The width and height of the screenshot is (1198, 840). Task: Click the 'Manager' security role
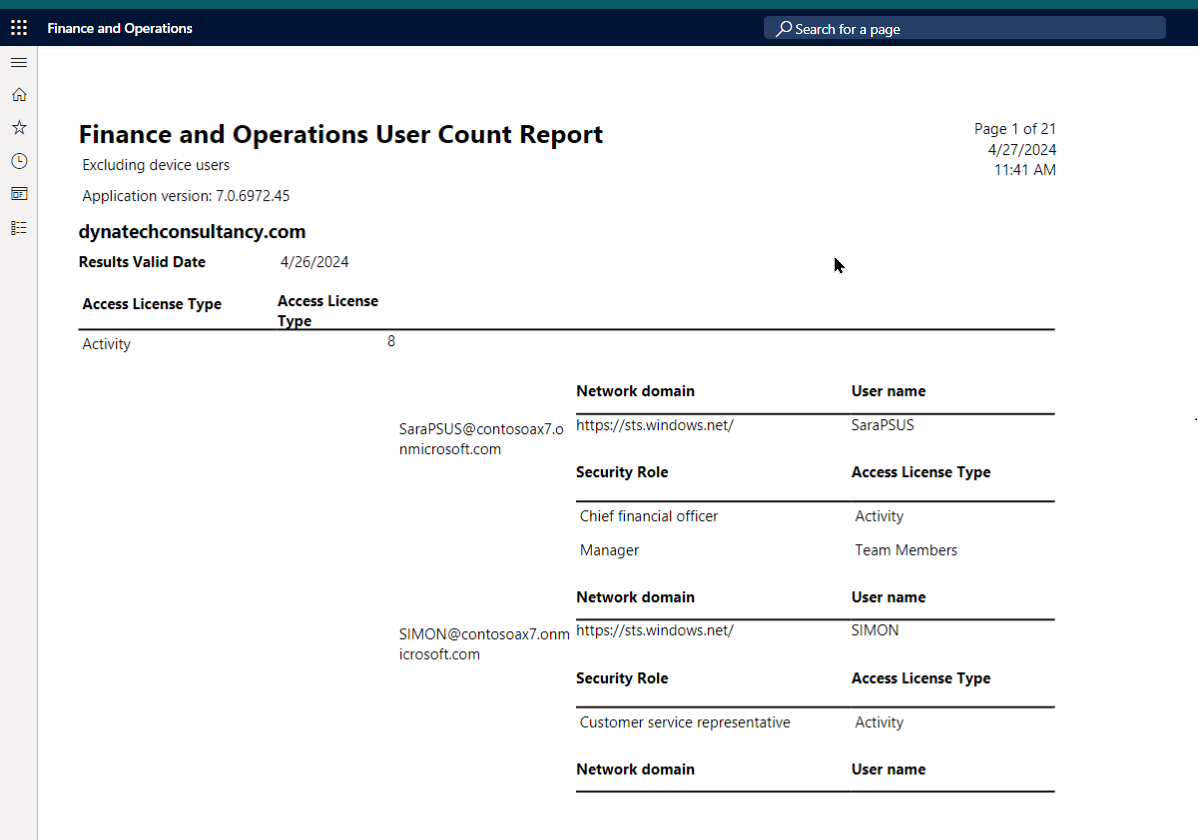point(609,550)
